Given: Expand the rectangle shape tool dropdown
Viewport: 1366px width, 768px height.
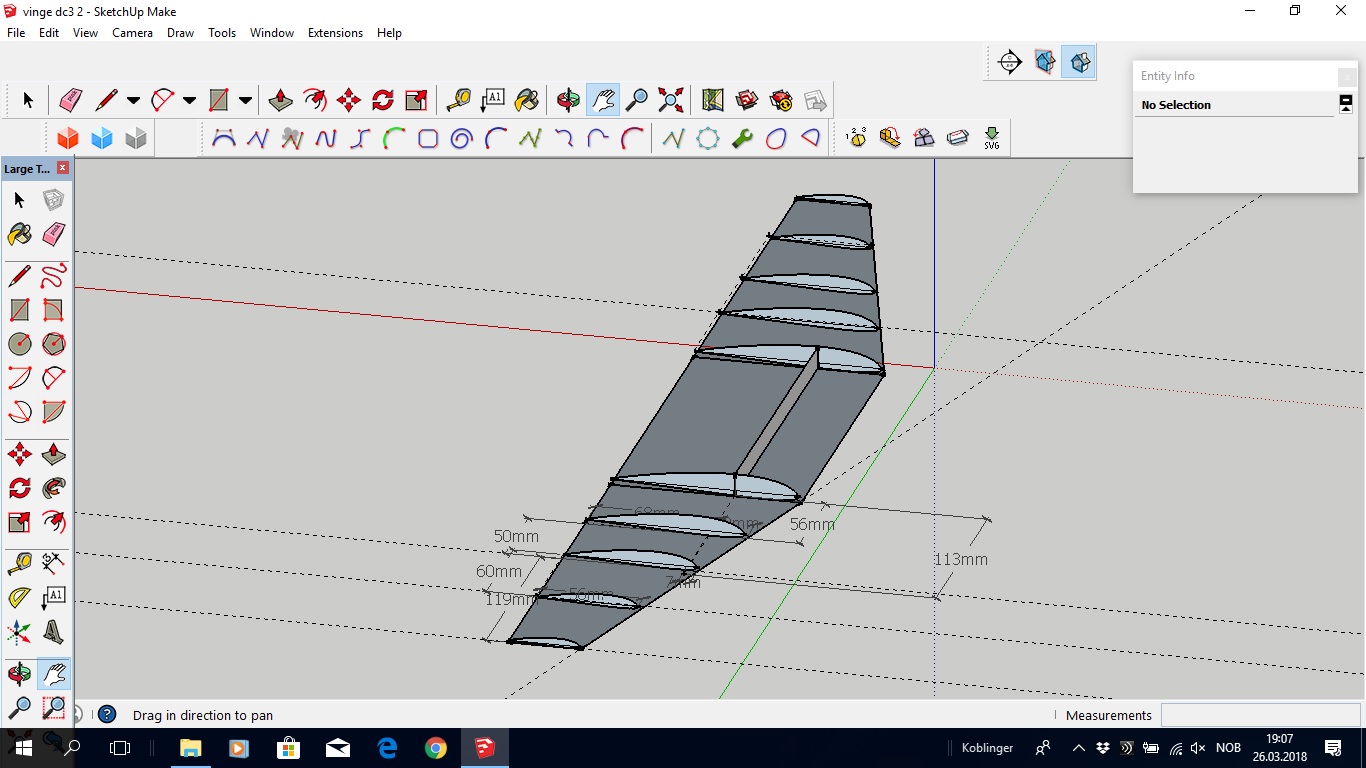Looking at the screenshot, I should pyautogui.click(x=245, y=100).
